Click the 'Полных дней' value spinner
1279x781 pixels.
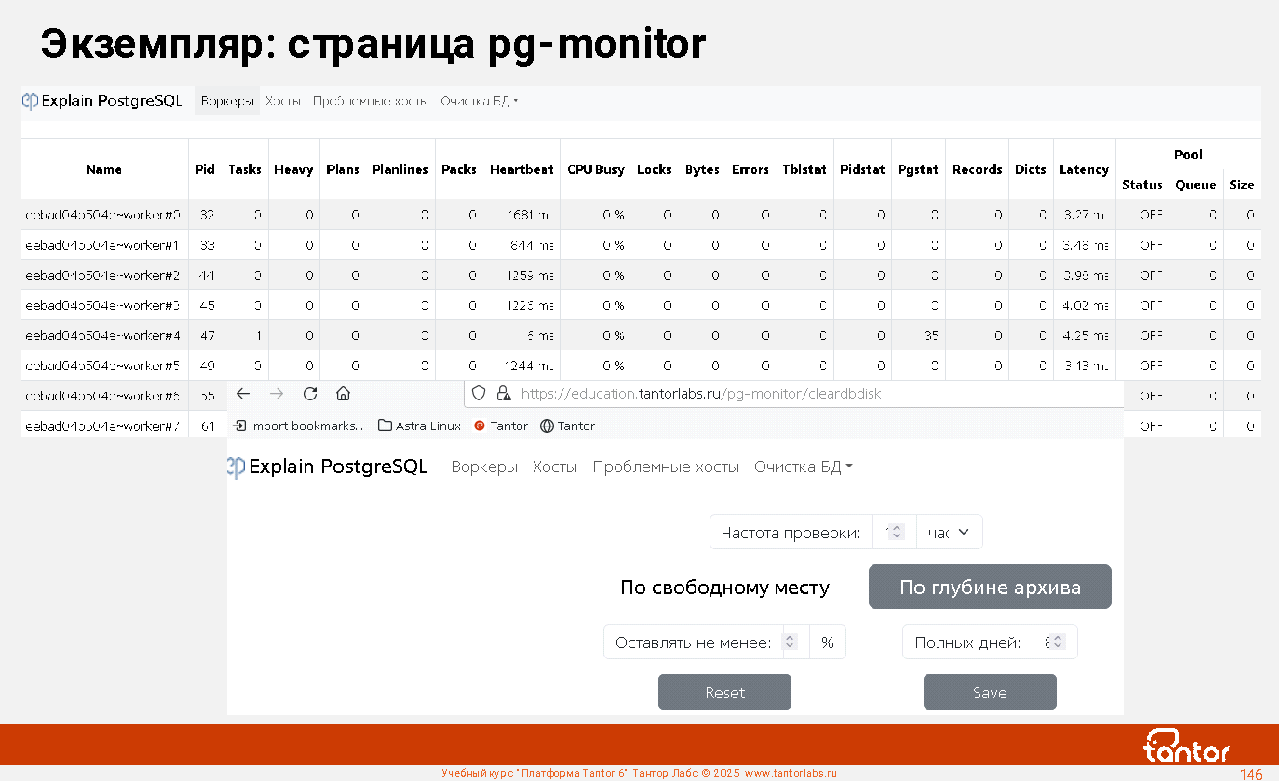(x=1054, y=643)
